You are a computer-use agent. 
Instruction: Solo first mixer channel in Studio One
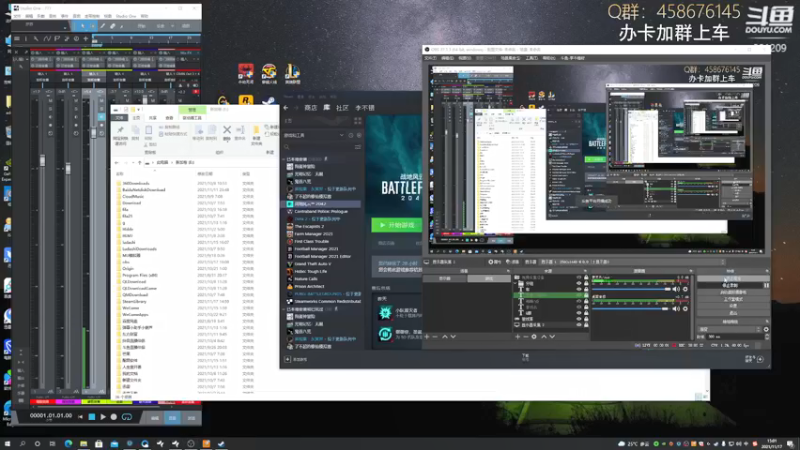tap(51, 109)
